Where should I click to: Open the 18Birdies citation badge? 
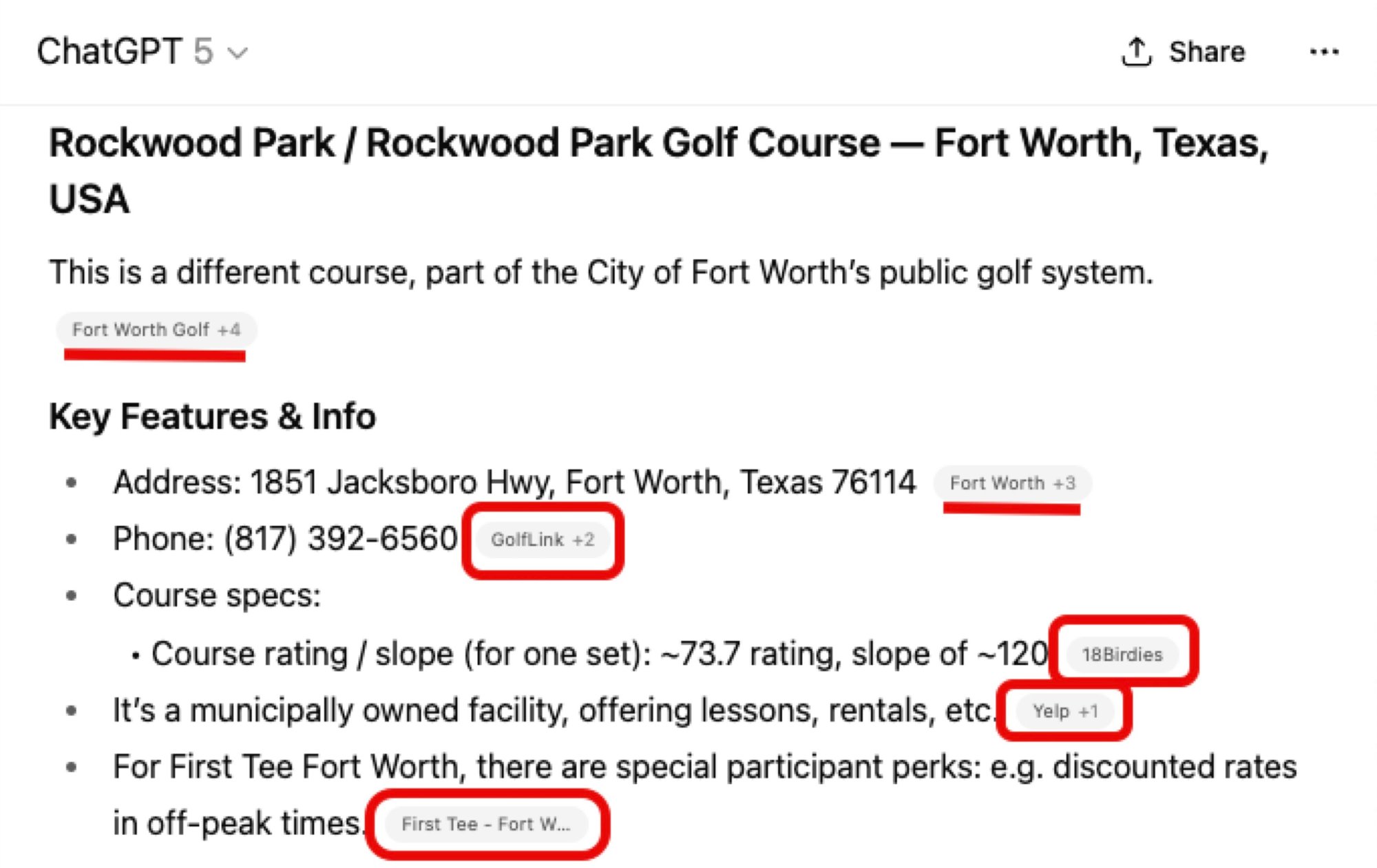pos(1122,655)
